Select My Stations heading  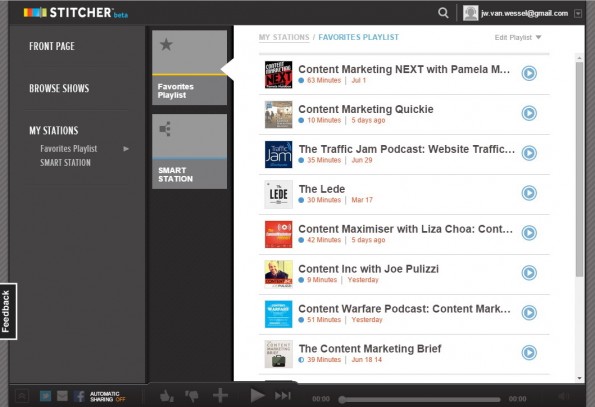click(54, 130)
